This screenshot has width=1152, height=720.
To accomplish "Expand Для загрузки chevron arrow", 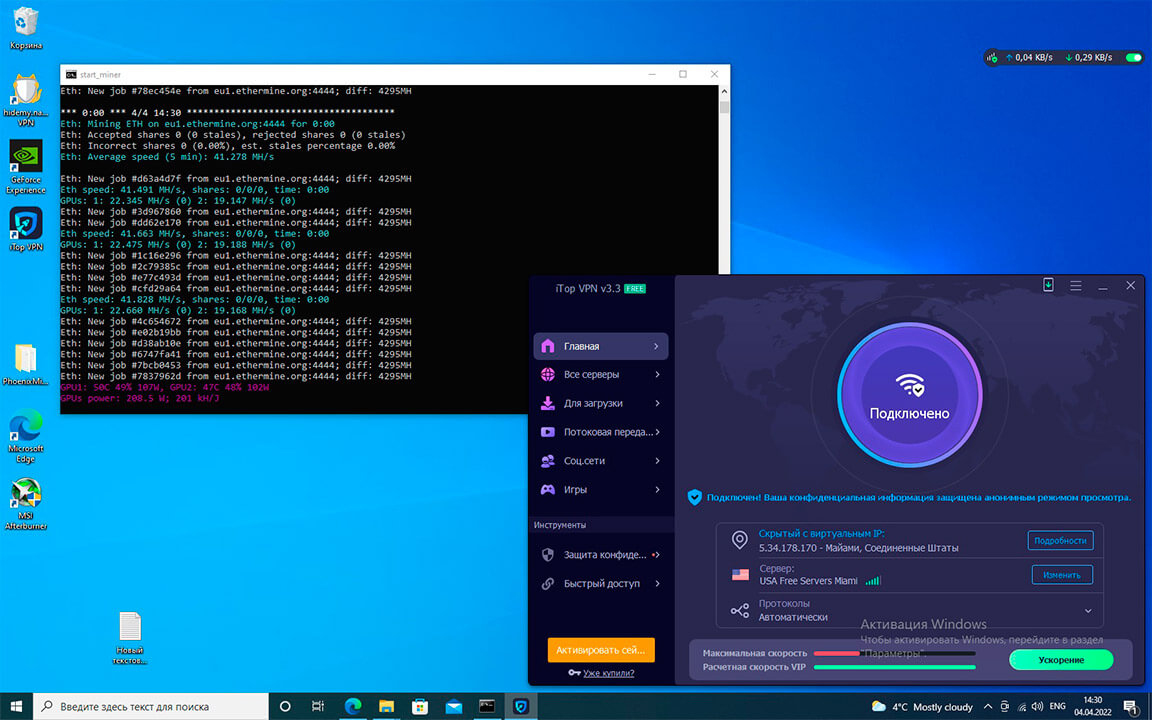I will pos(657,403).
